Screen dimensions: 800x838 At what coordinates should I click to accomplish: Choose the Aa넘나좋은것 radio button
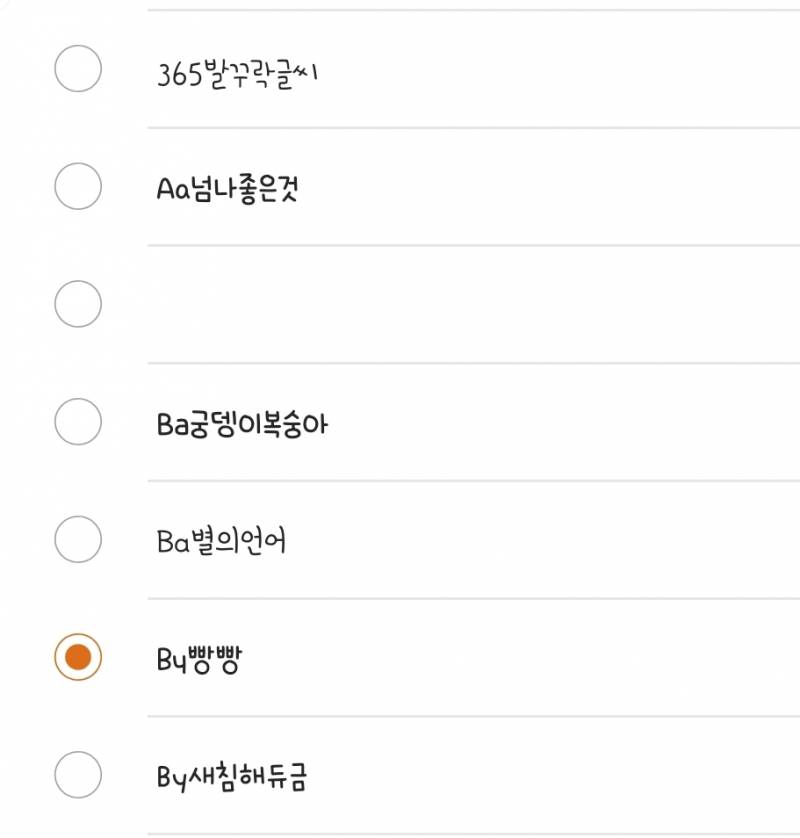[x=77, y=186]
